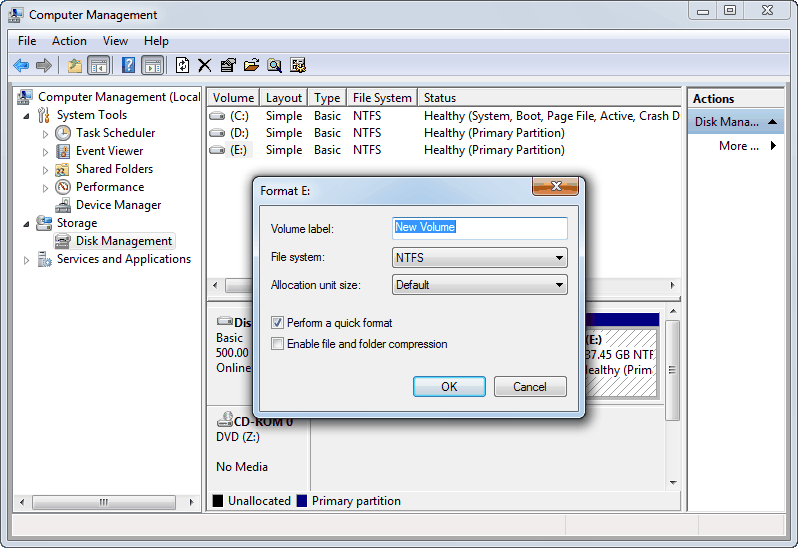Click the console tree horizontal scrollbar thumb

[104, 502]
